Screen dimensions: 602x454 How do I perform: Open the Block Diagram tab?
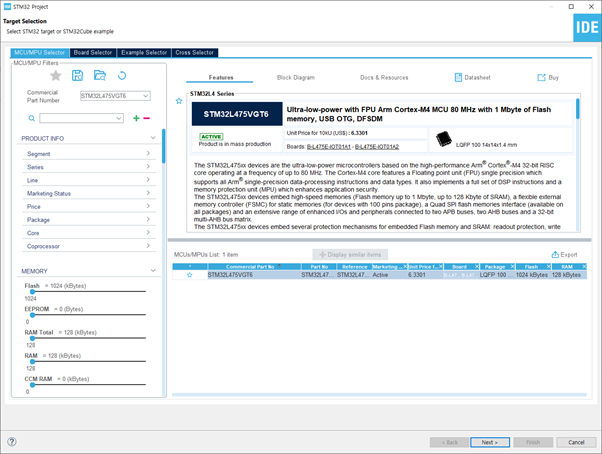pos(296,78)
